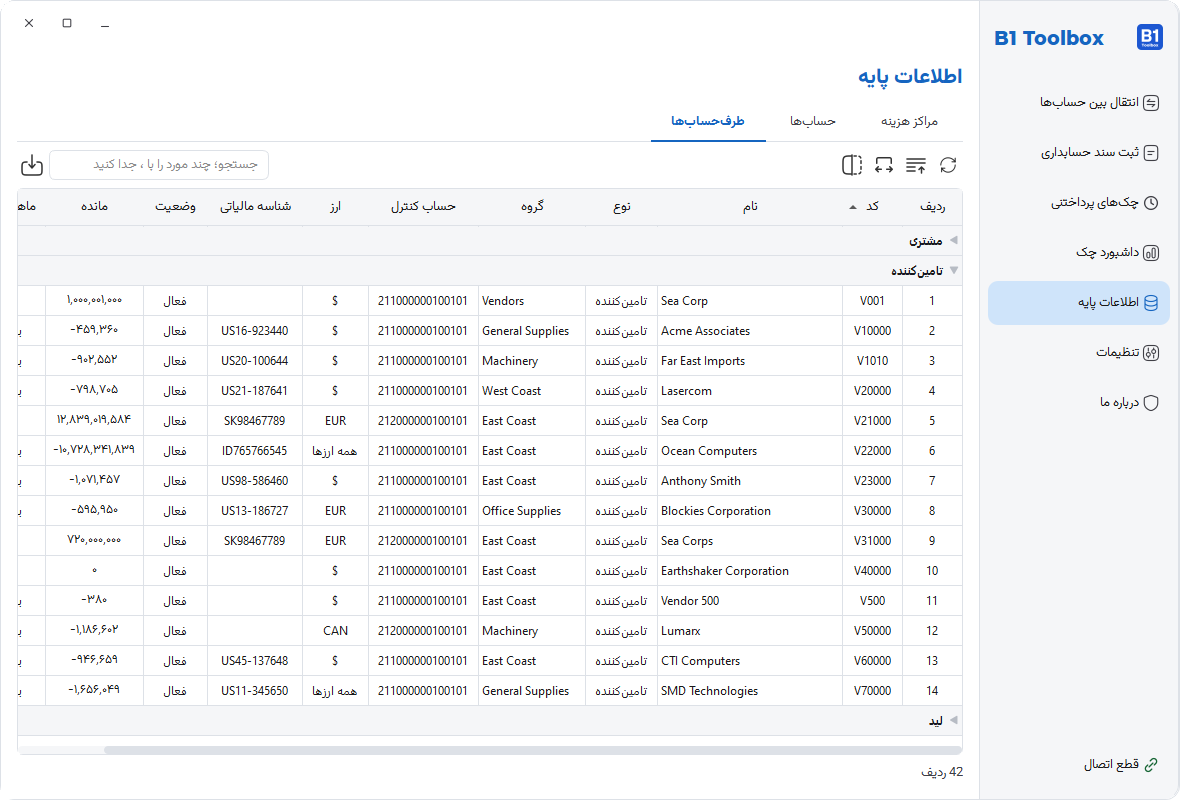
Task: Open داشبورد چک via its chart icon
Action: 1151,253
